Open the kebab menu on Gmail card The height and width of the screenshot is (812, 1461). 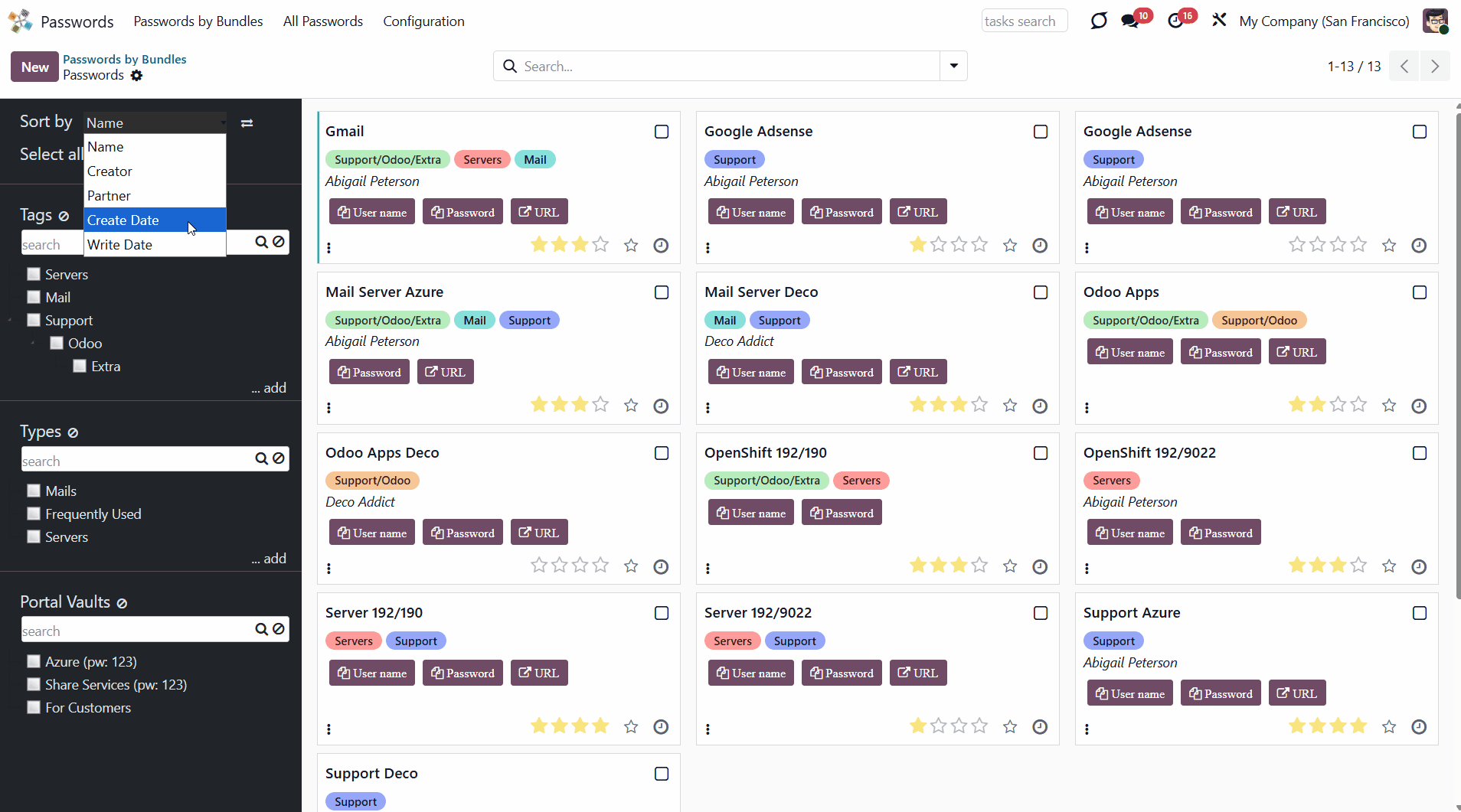pos(329,247)
